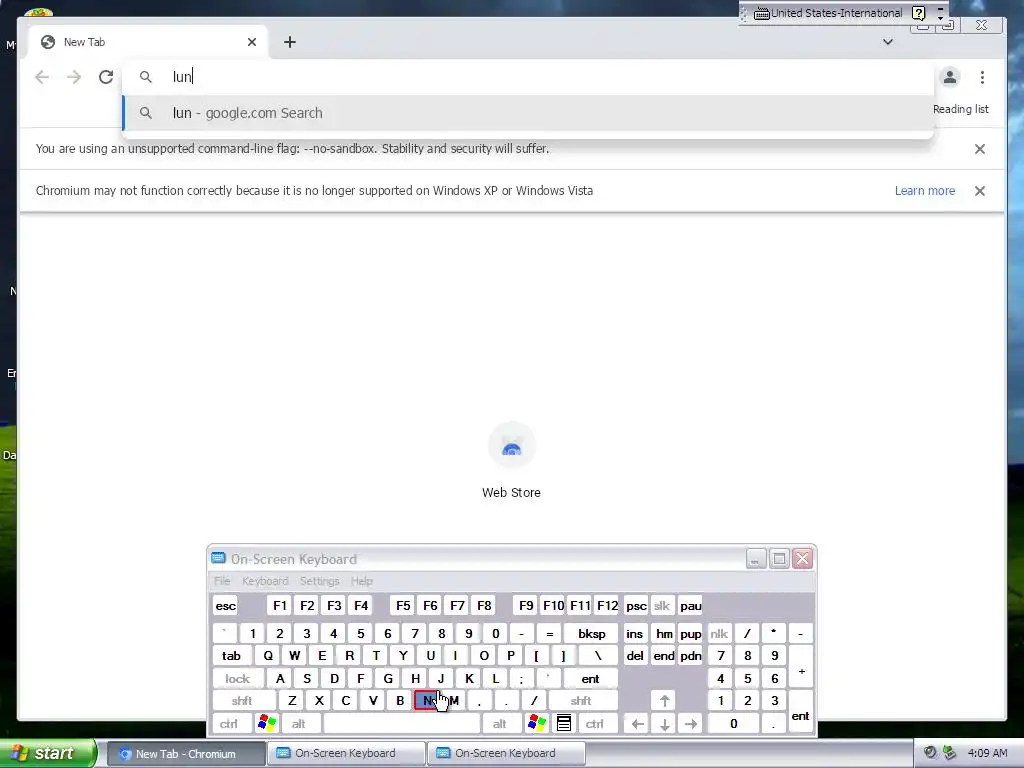Select 'lun - google.com Search' suggestion
Screen dimensions: 1024x768
coord(528,113)
